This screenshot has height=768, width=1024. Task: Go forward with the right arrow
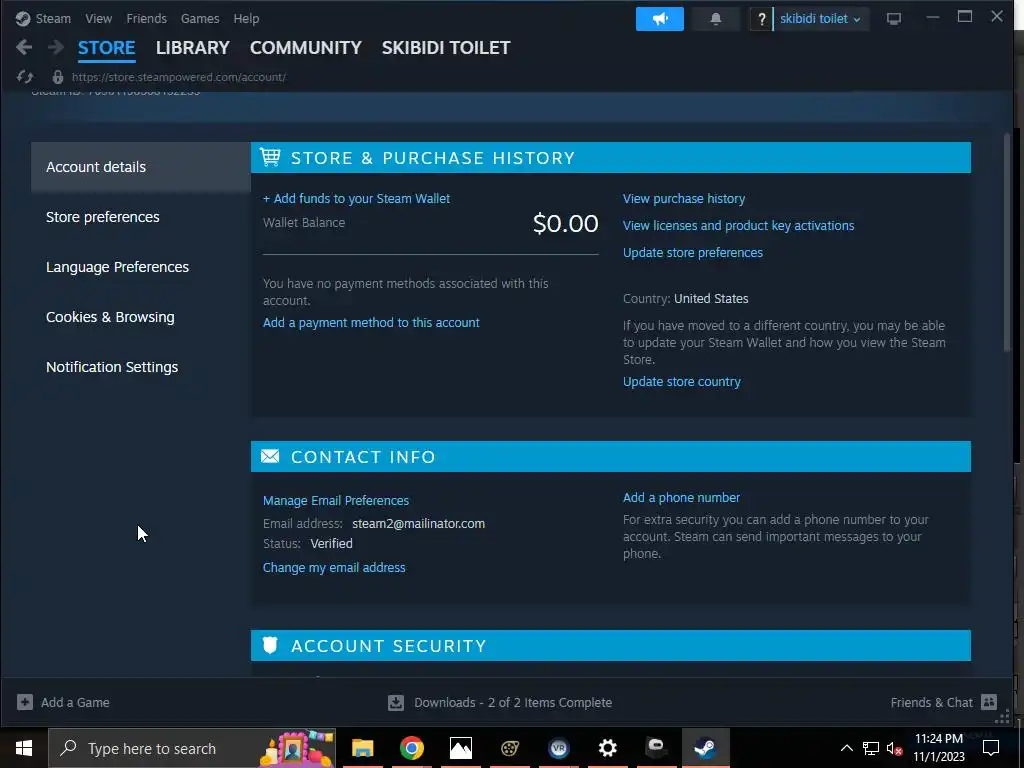(56, 47)
